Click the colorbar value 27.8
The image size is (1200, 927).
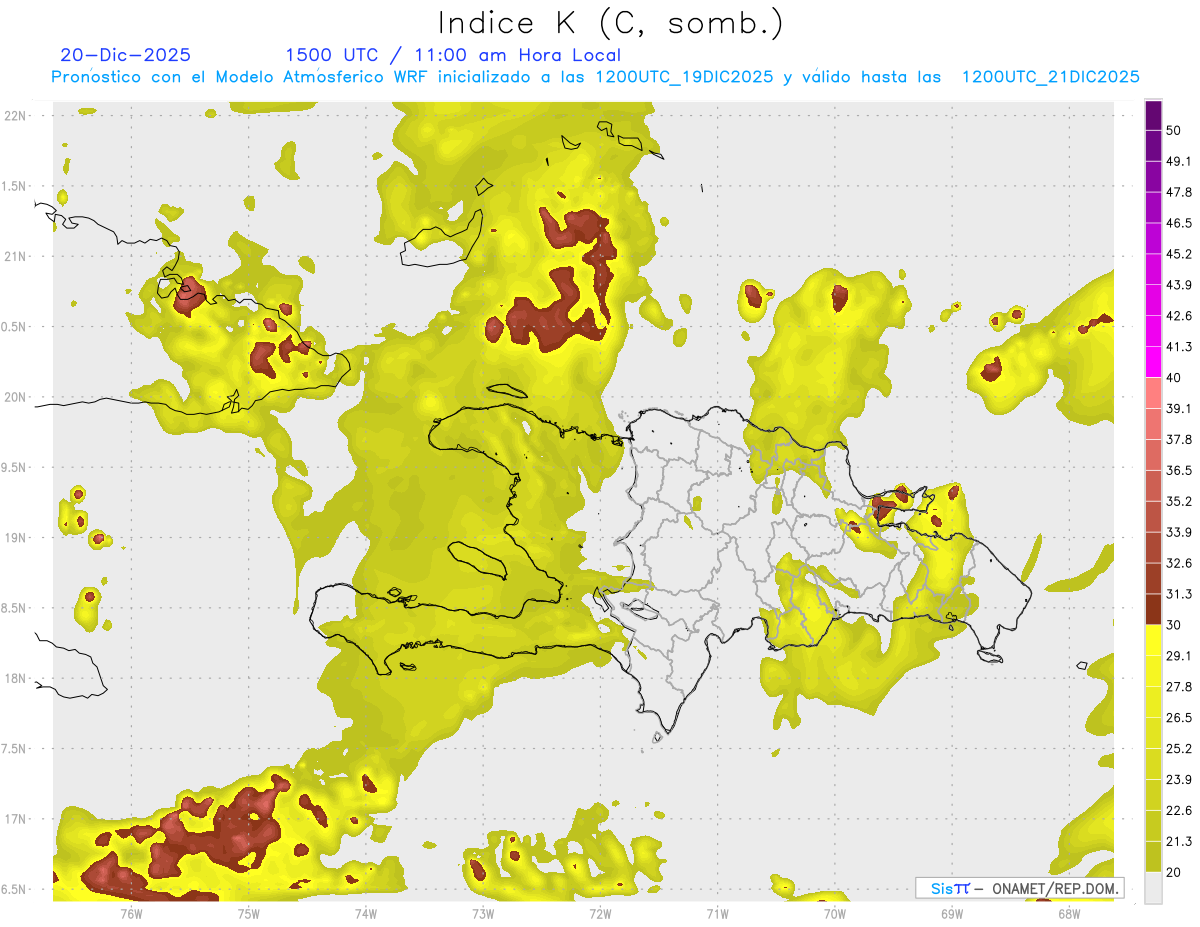pyautogui.click(x=1179, y=687)
